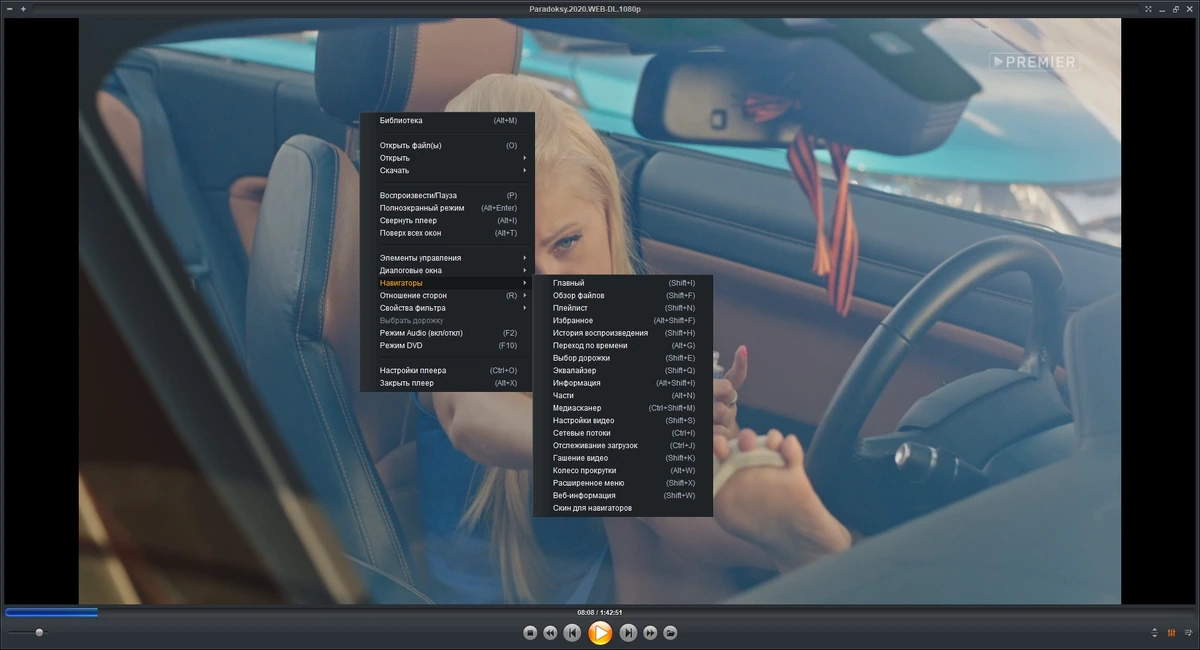Choose Свернуть плеер menu item

(448, 220)
